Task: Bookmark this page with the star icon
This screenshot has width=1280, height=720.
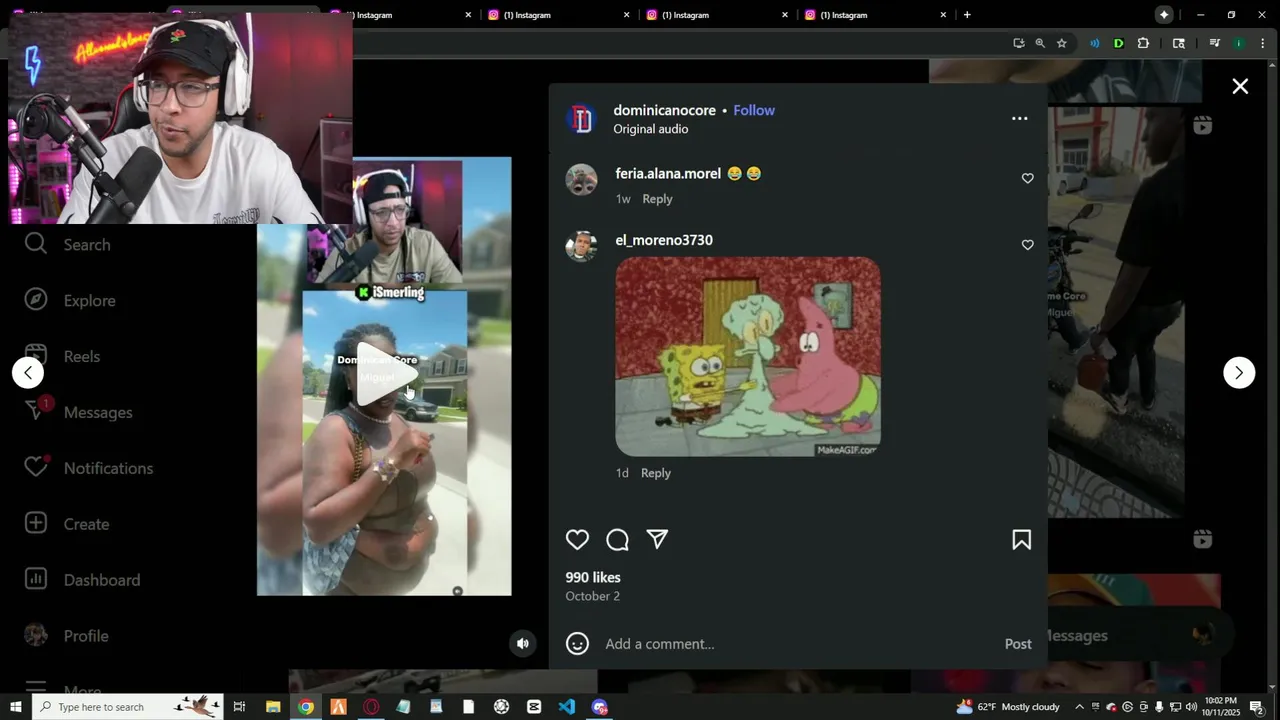Action: (x=1061, y=43)
